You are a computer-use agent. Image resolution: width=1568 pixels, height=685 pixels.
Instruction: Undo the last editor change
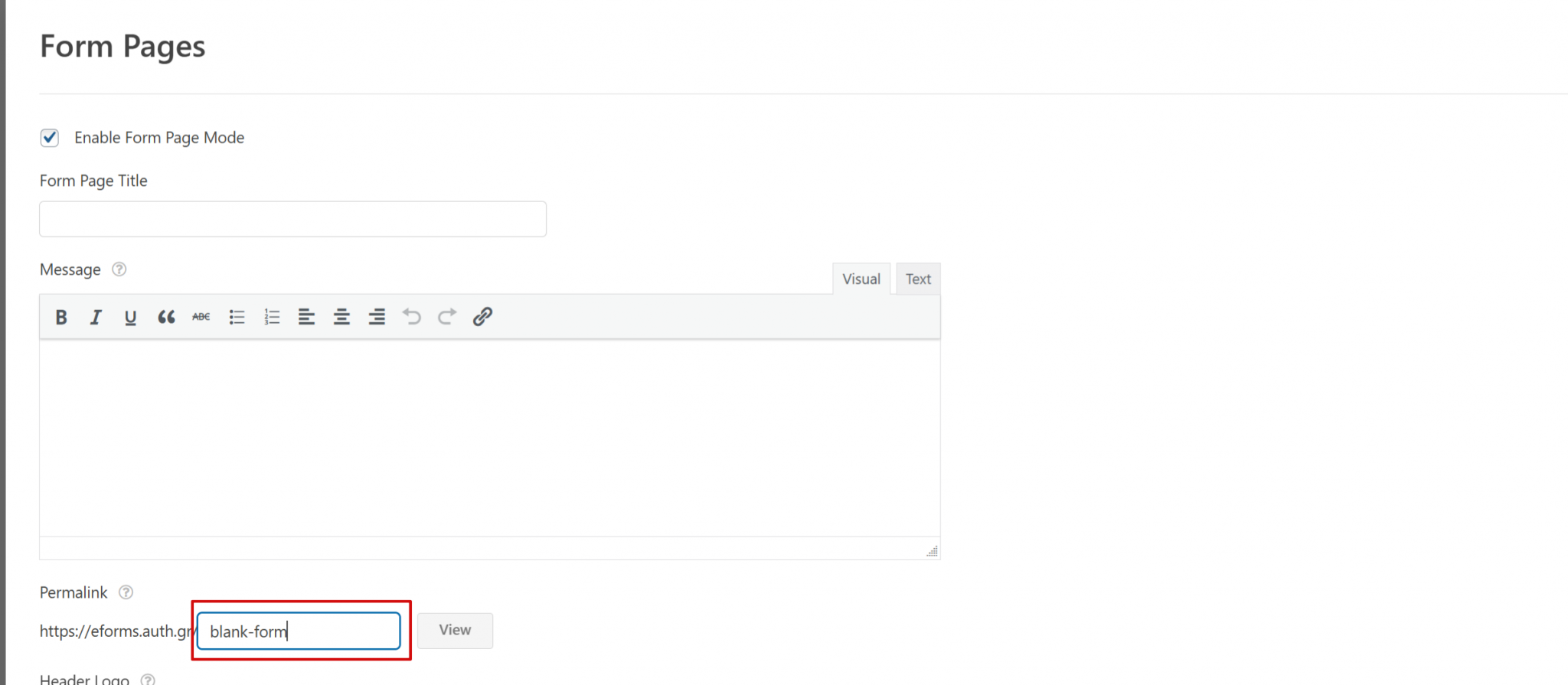pos(411,316)
